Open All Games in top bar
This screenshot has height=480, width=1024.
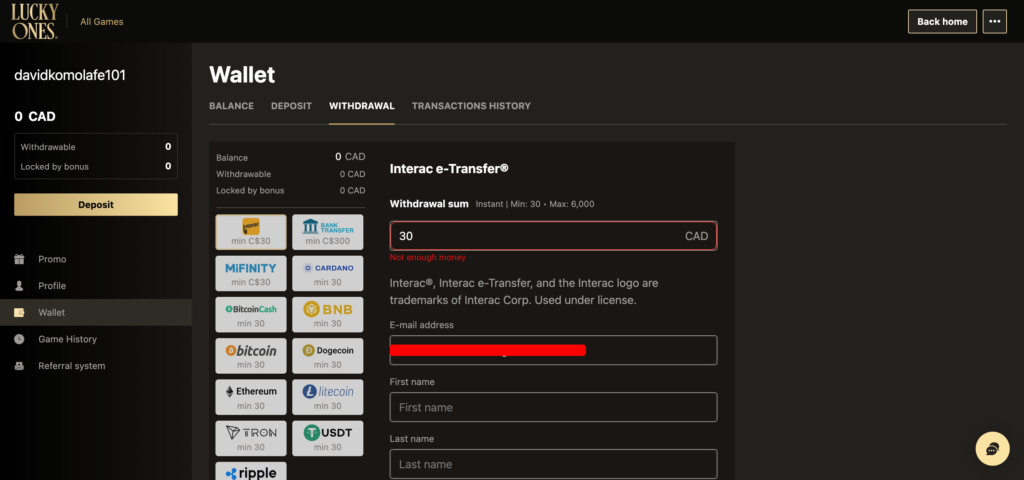tap(102, 22)
